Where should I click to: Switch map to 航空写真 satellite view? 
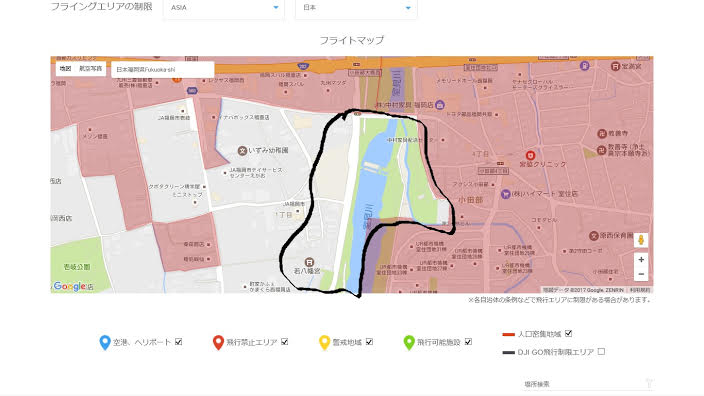90,69
